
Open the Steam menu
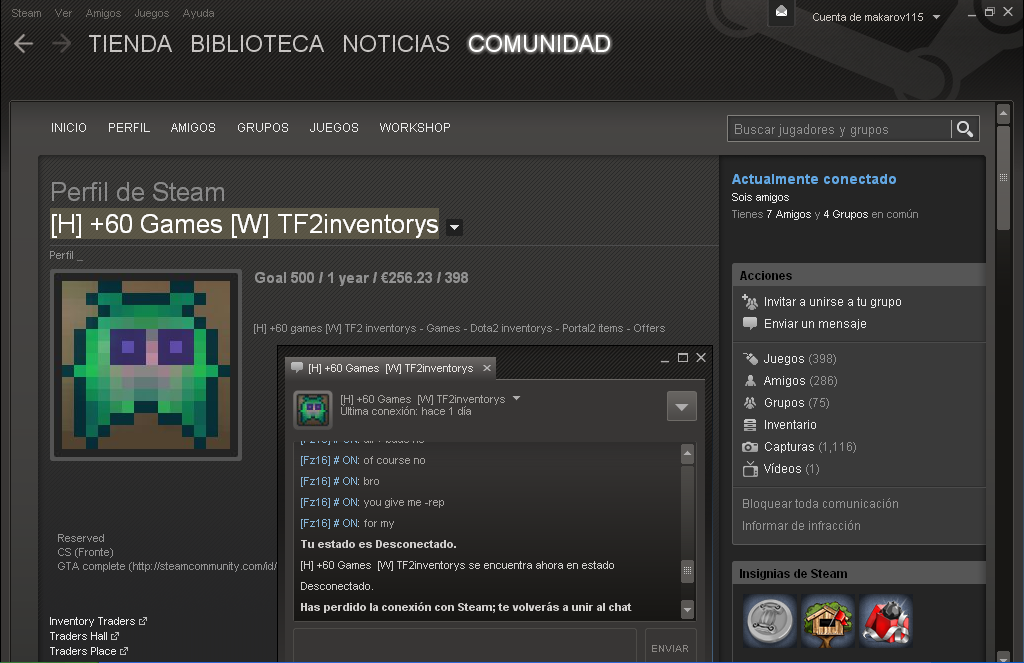pos(26,13)
